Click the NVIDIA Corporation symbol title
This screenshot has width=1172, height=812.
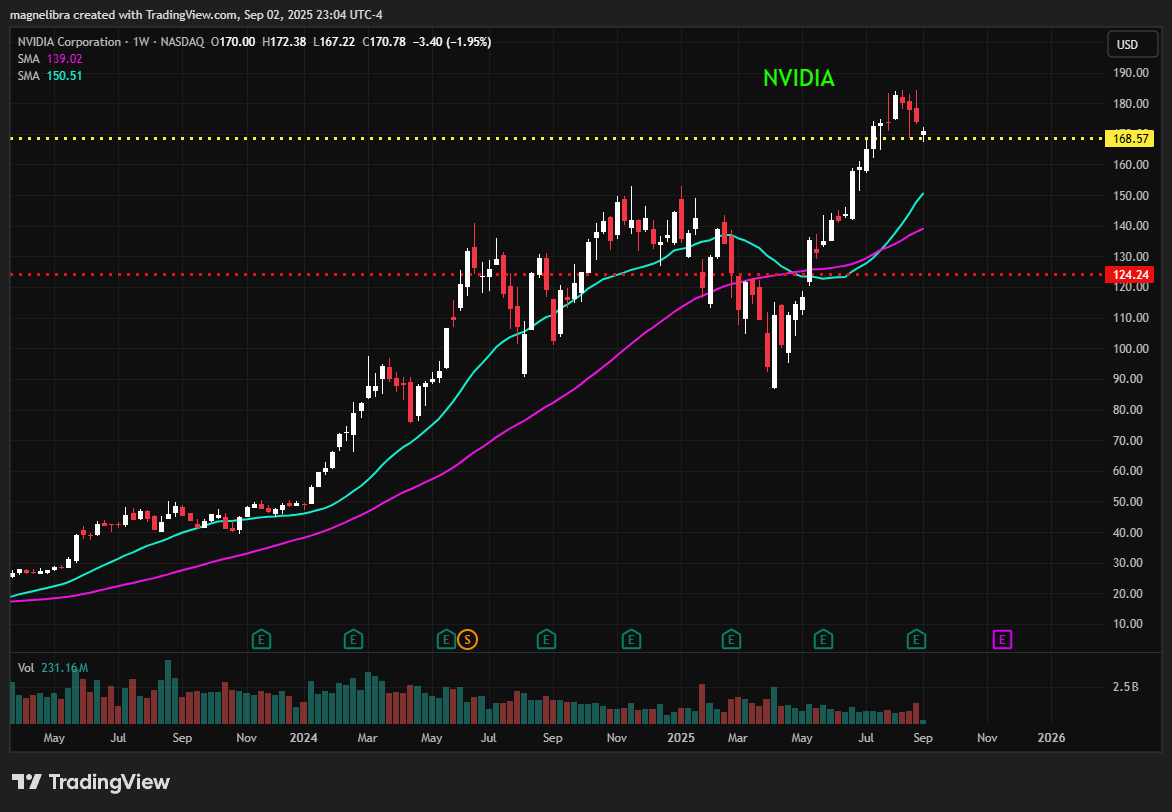[x=70, y=42]
